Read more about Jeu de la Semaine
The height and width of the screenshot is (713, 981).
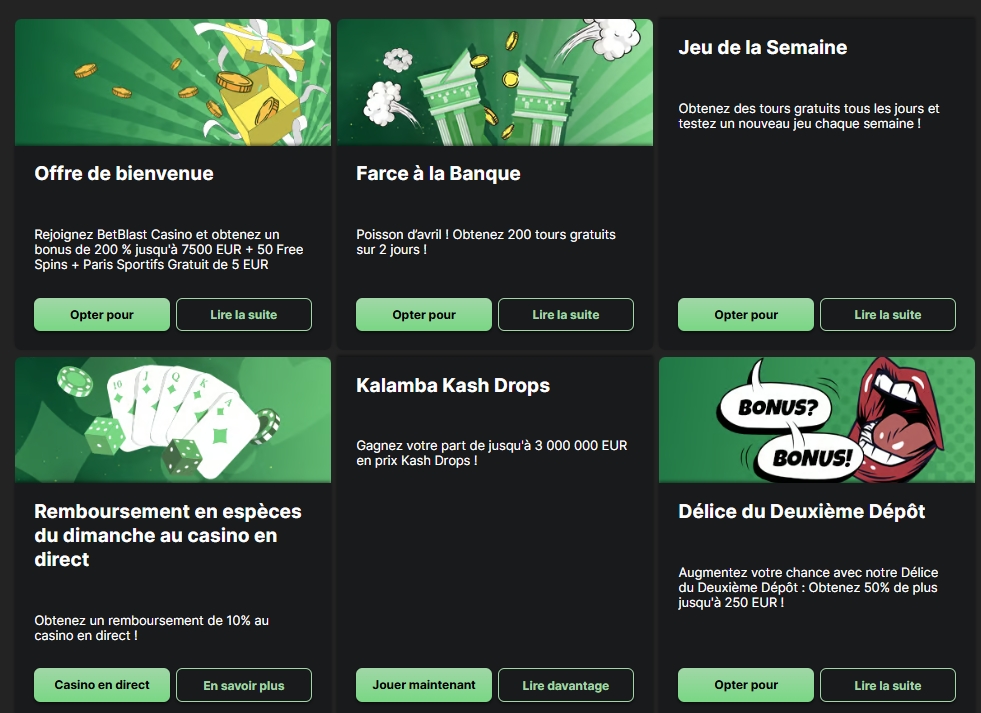[888, 315]
